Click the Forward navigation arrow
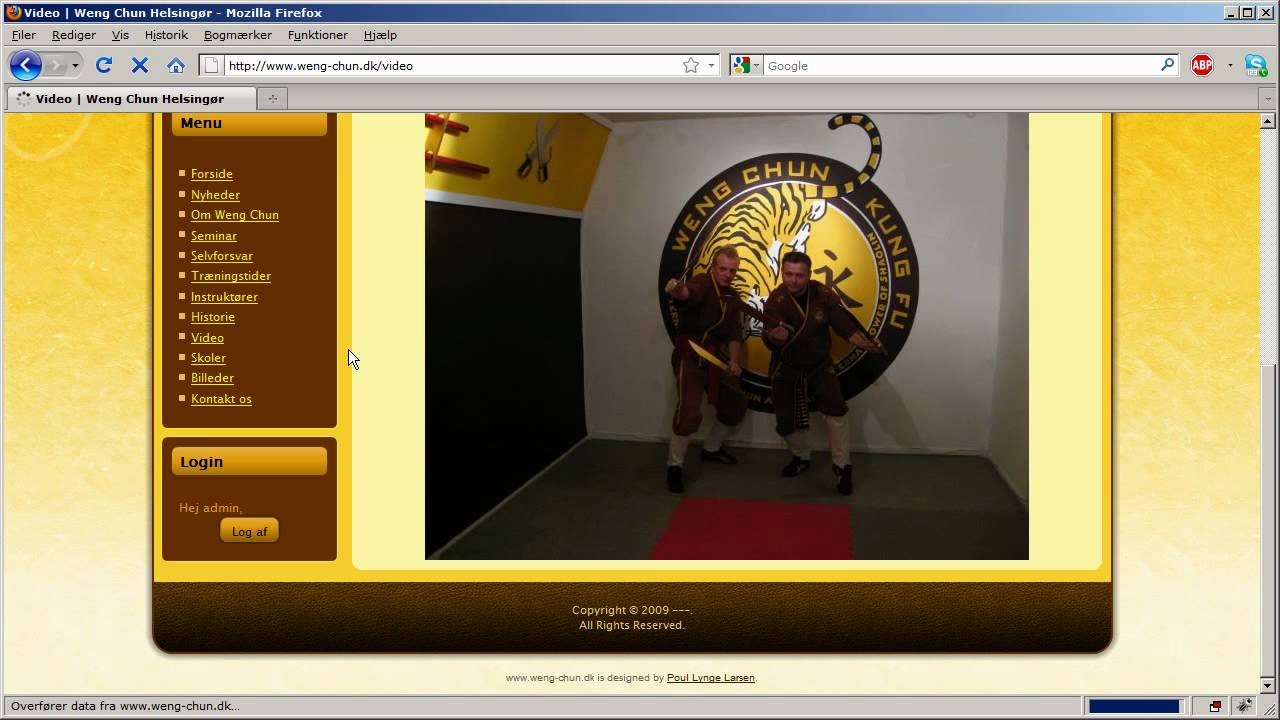Image resolution: width=1280 pixels, height=720 pixels. tap(56, 65)
